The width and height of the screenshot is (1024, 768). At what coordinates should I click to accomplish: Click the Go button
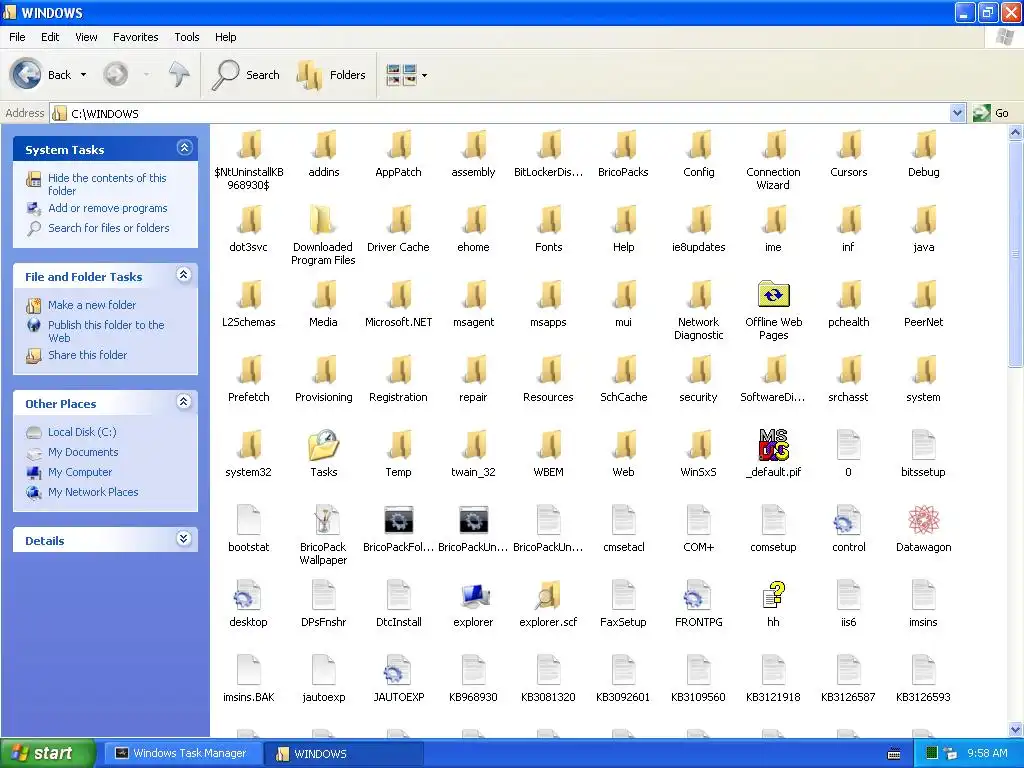click(x=993, y=113)
